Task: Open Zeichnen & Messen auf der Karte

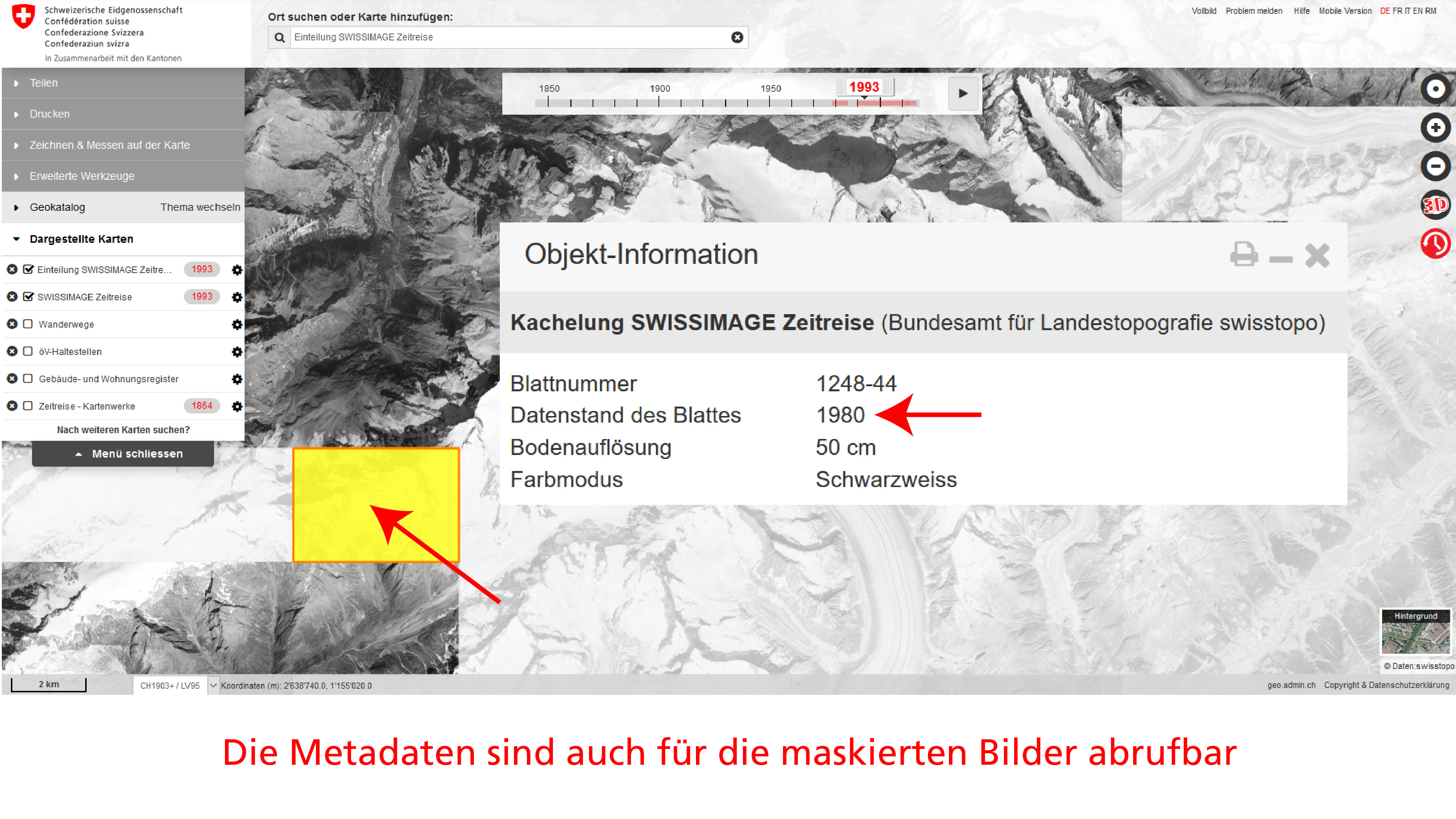Action: coord(110,145)
